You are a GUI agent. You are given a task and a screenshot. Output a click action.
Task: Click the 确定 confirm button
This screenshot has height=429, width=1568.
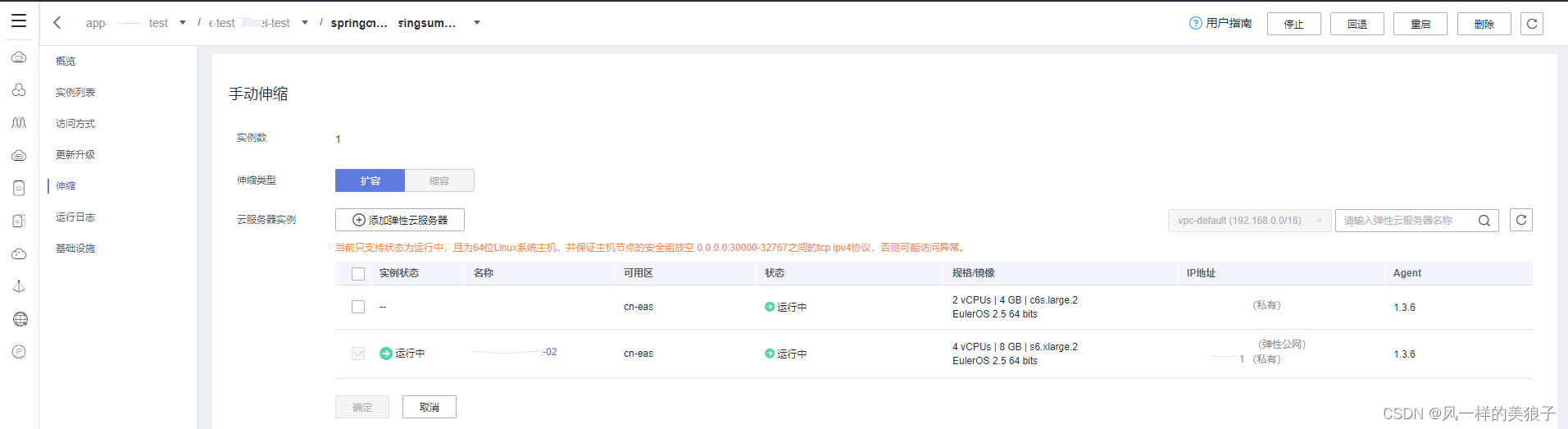coord(362,407)
